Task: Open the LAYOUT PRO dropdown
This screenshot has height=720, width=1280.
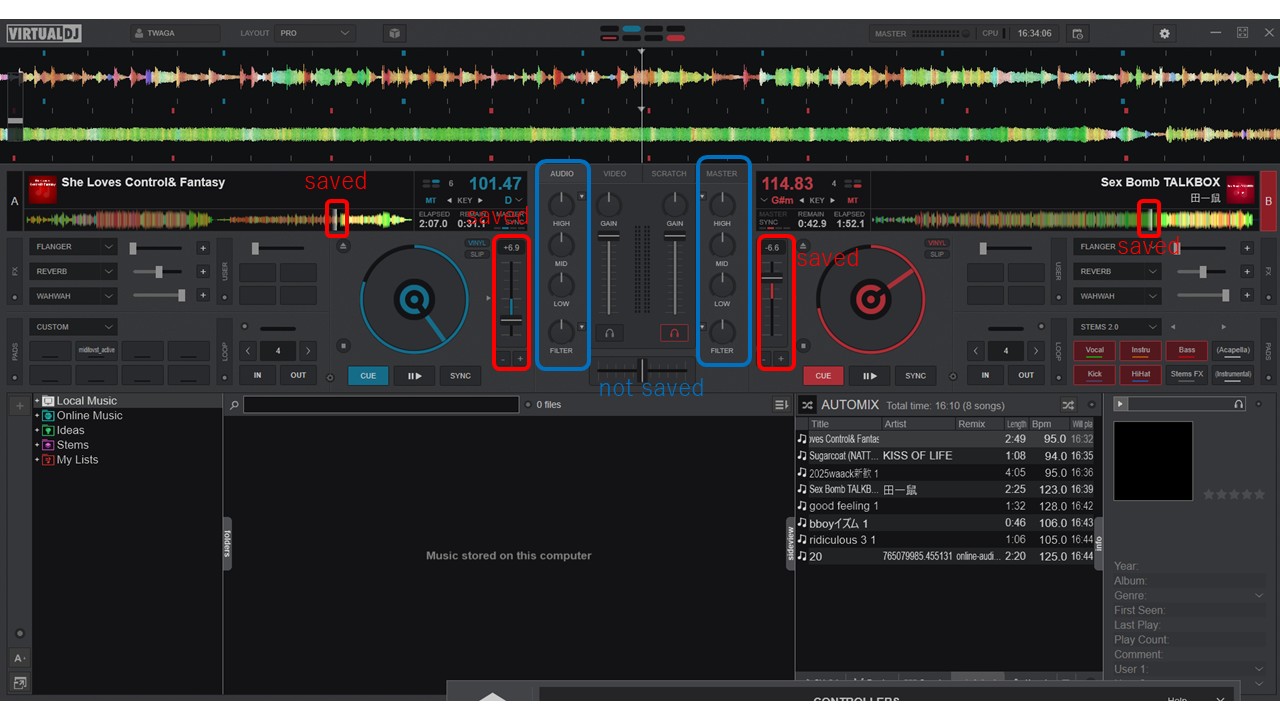Action: pyautogui.click(x=315, y=33)
